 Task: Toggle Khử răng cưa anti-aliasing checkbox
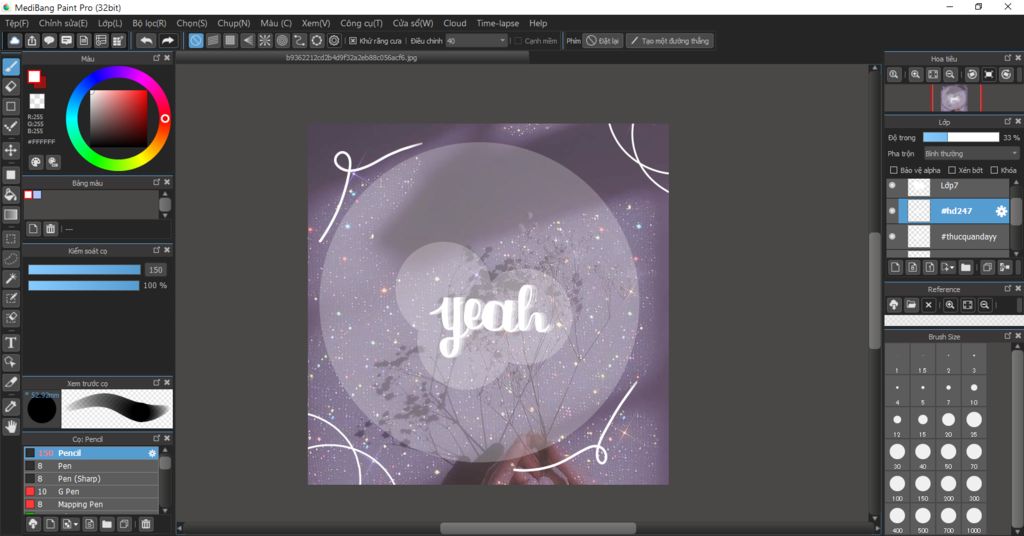coord(353,40)
